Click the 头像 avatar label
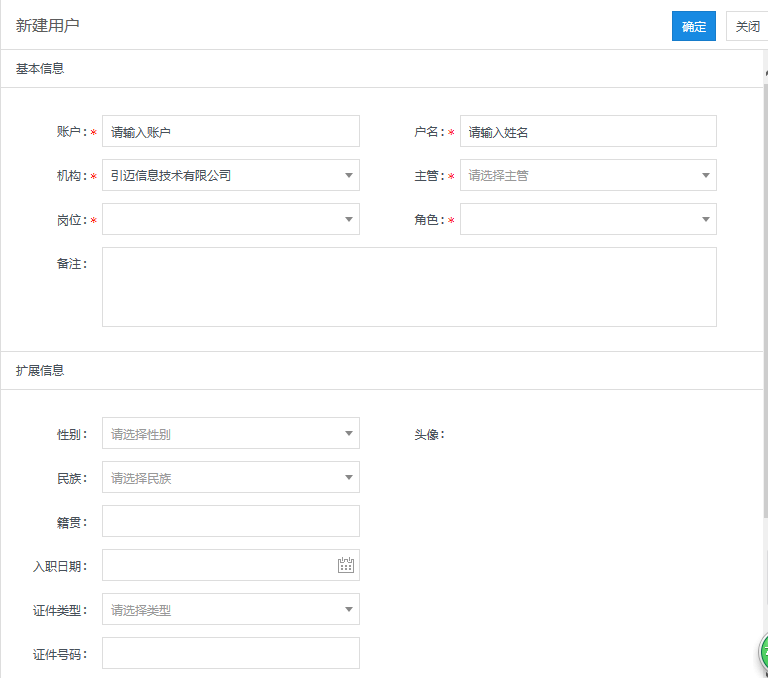 (429, 435)
